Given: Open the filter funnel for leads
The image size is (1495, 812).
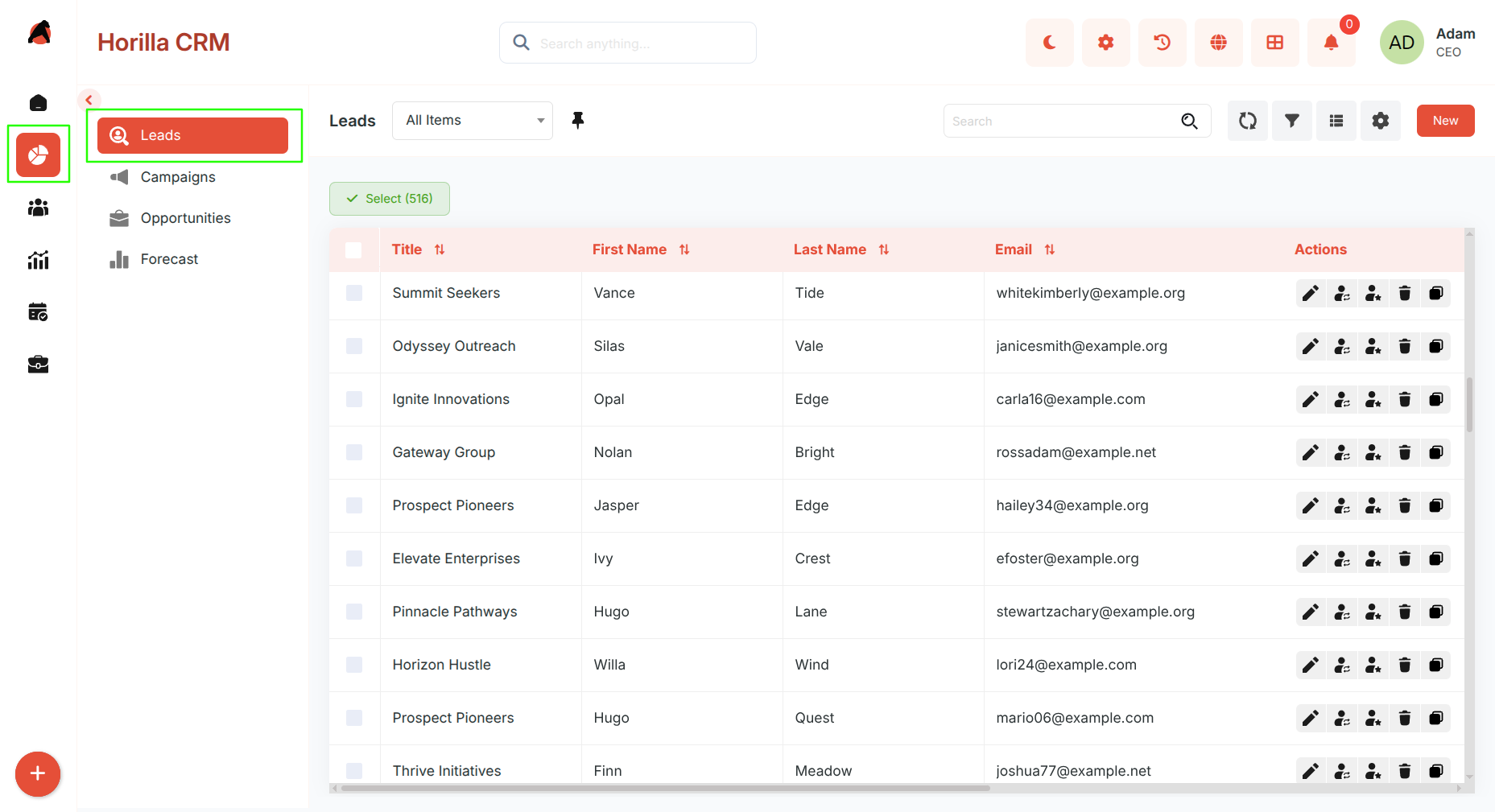Looking at the screenshot, I should [1291, 121].
